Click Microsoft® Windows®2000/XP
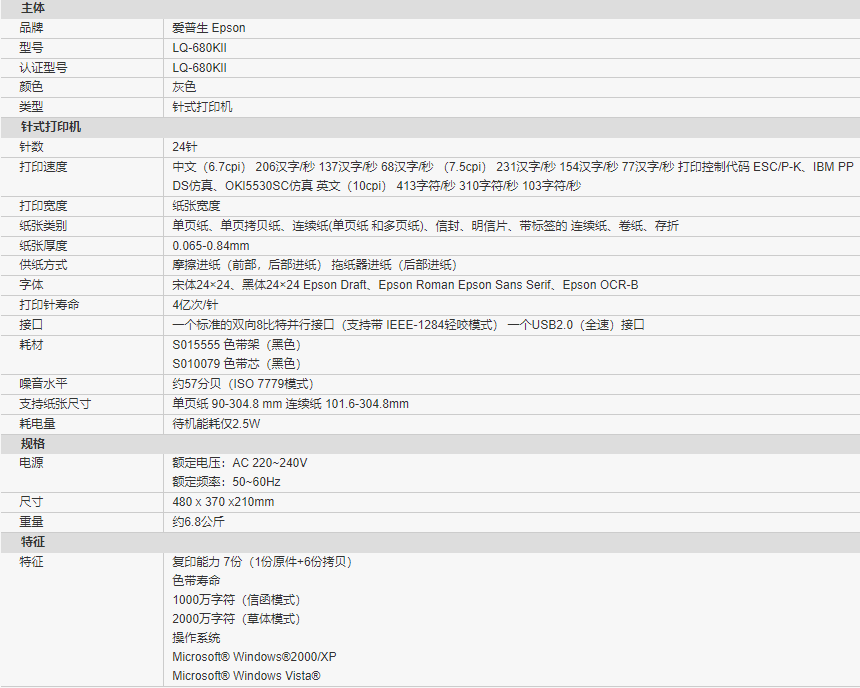 point(254,657)
